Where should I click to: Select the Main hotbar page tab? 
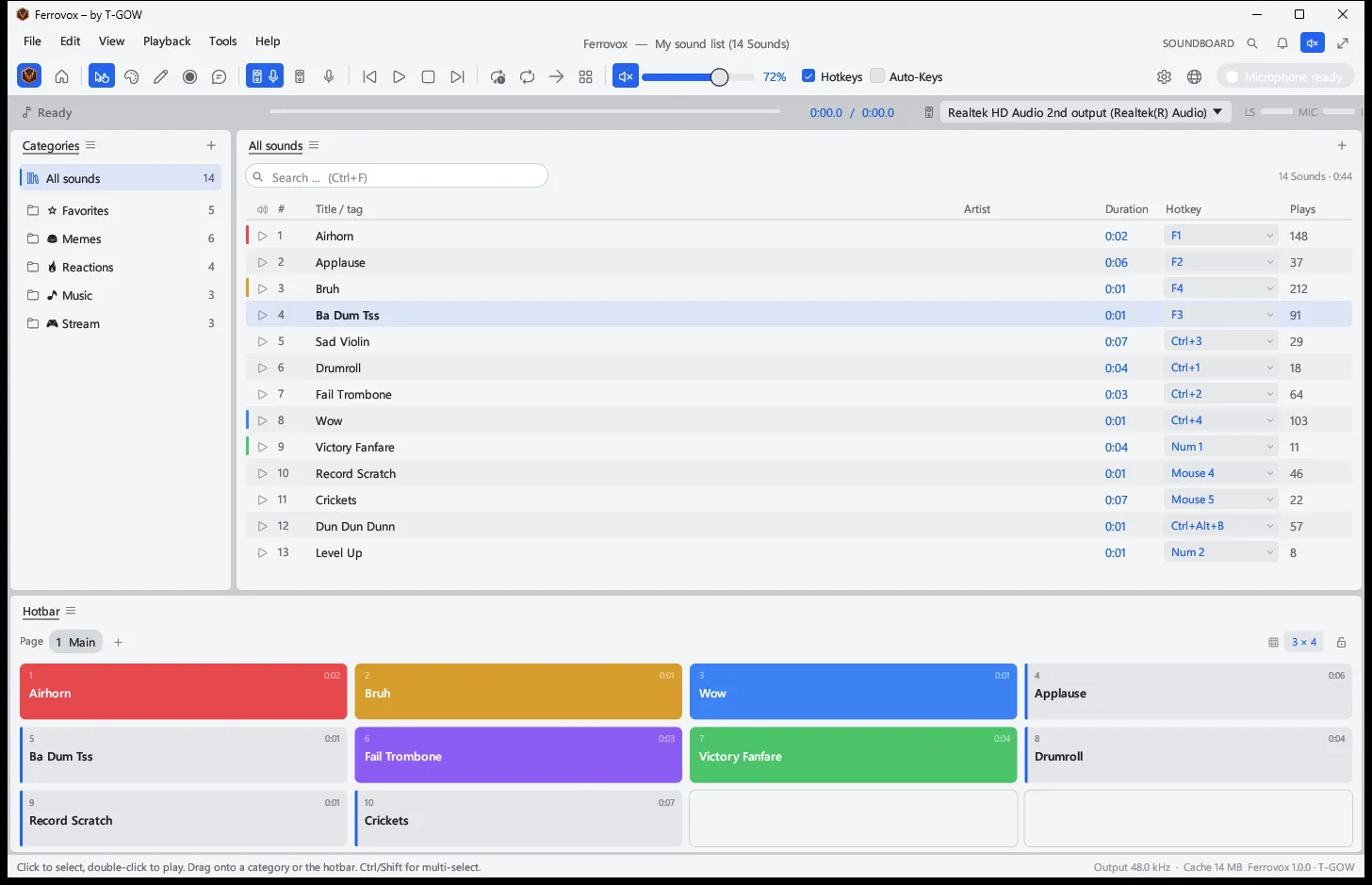75,642
